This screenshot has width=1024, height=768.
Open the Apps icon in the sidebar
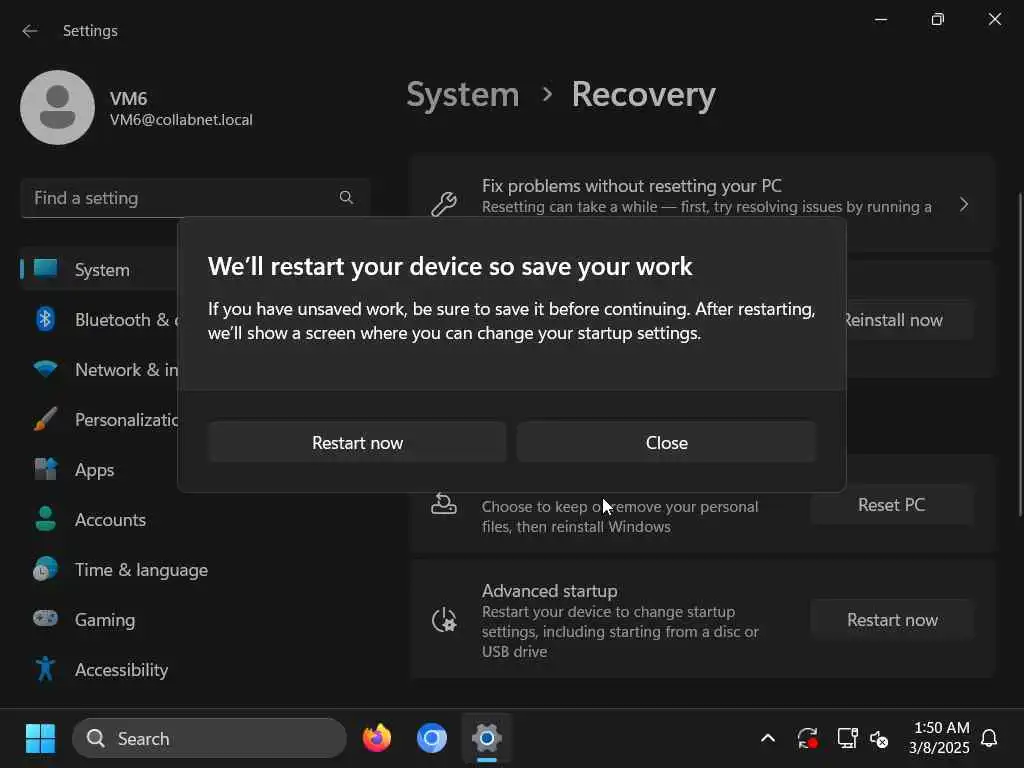(46, 469)
